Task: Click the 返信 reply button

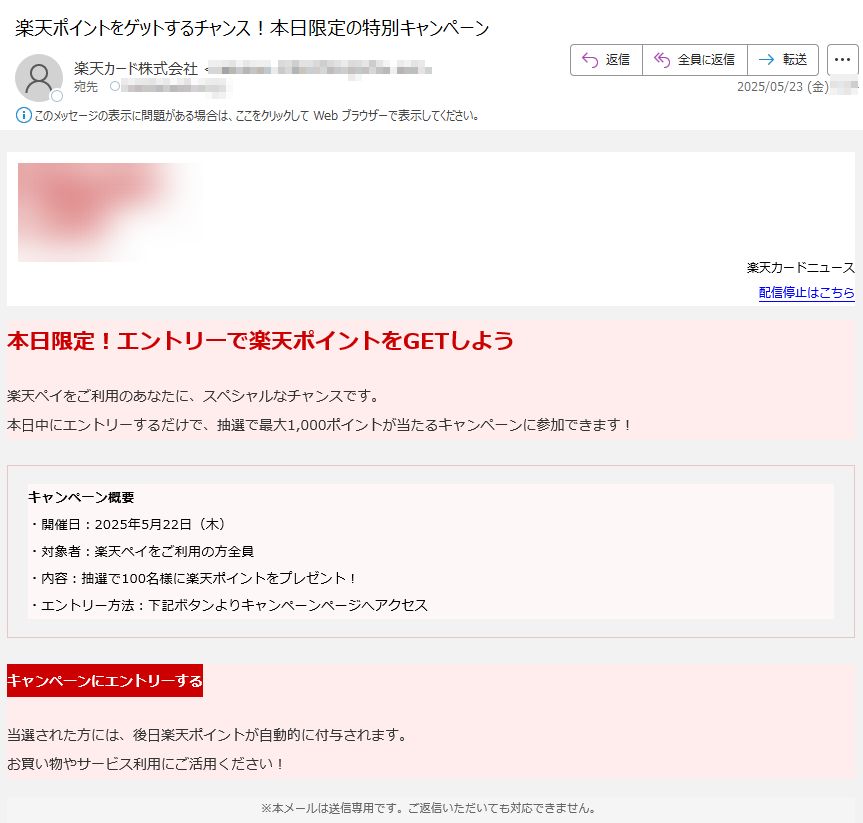Action: [x=606, y=59]
